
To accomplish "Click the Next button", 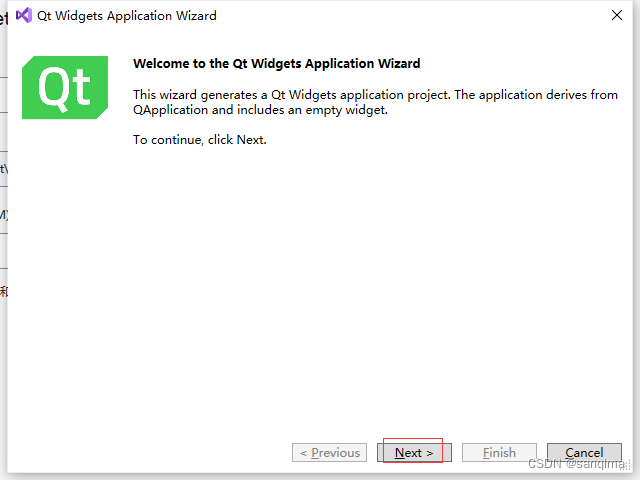I will pos(414,453).
